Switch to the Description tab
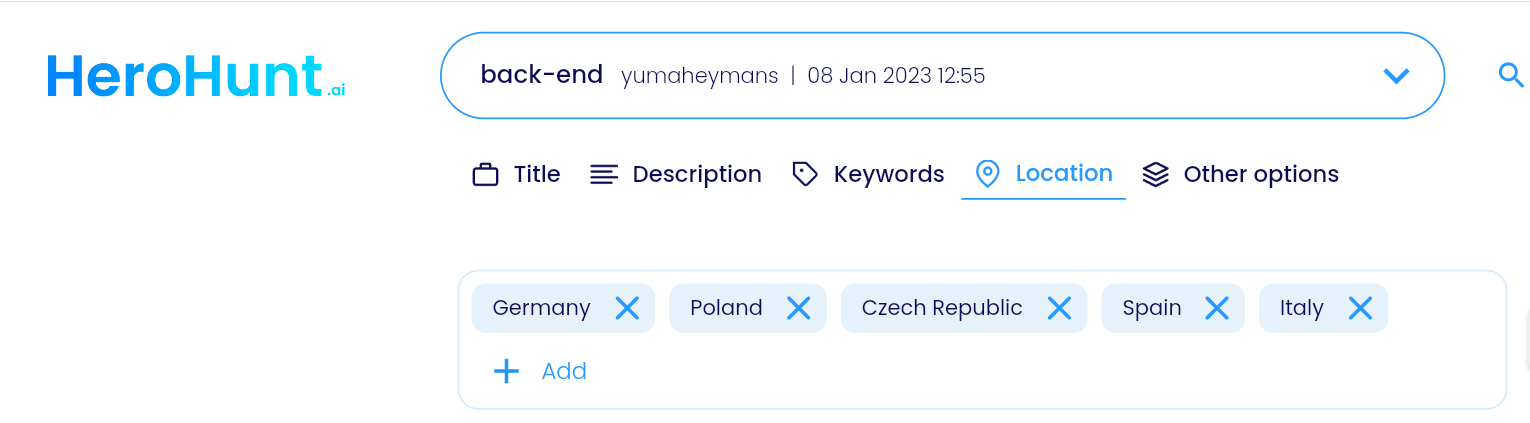 click(x=676, y=174)
